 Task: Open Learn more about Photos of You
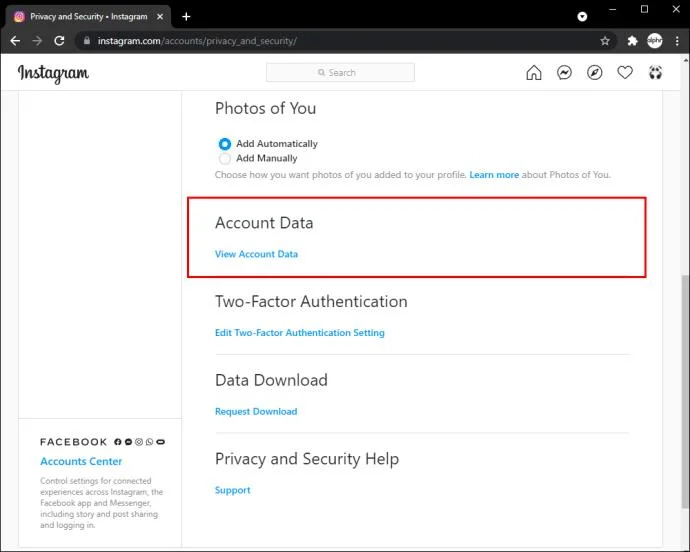click(494, 175)
